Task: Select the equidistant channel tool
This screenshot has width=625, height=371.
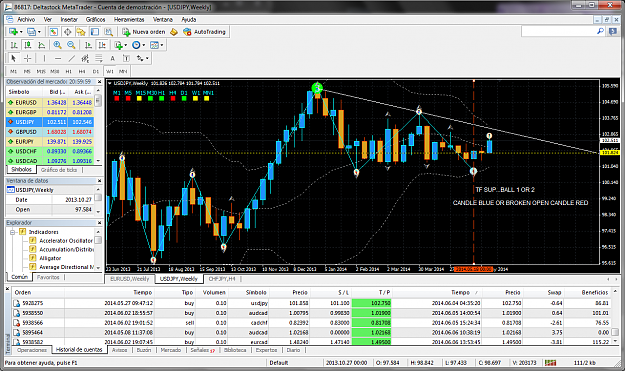Action: pos(85,58)
